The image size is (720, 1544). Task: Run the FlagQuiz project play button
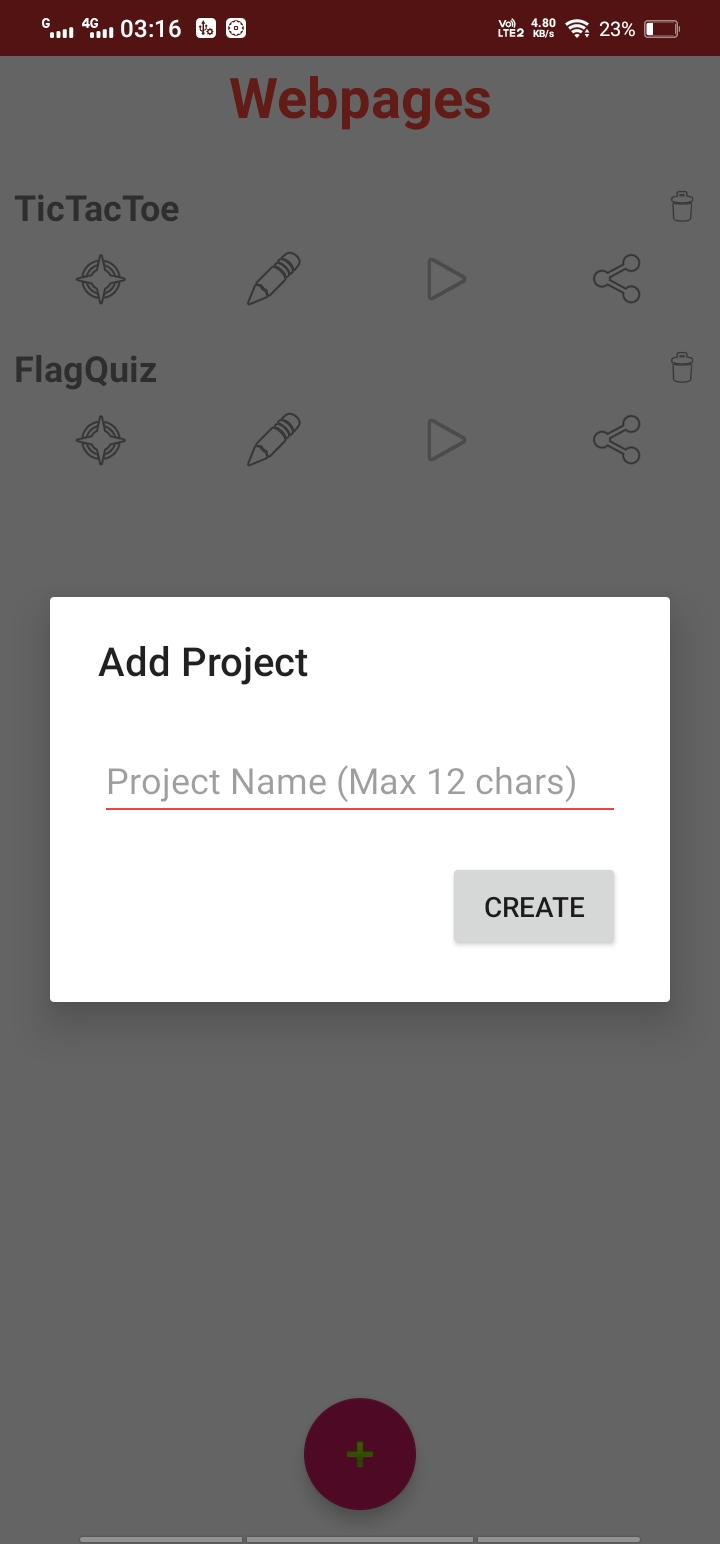pos(445,440)
